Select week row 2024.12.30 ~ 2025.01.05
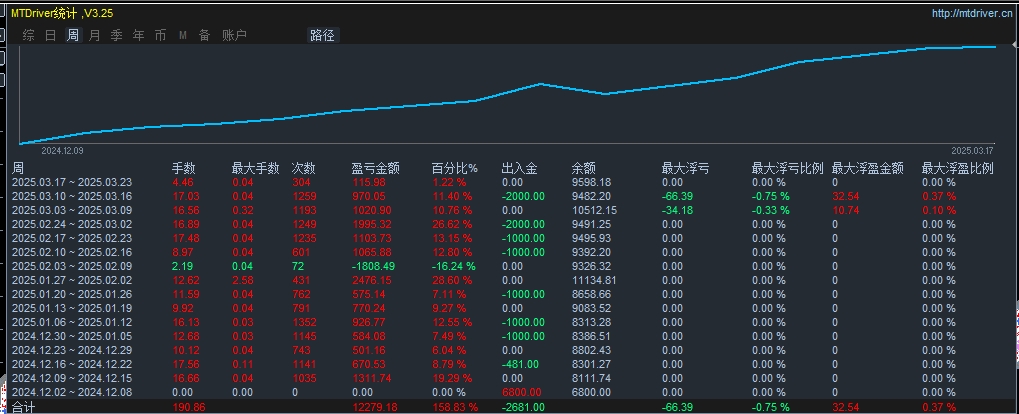The image size is (1019, 414). 510,336
